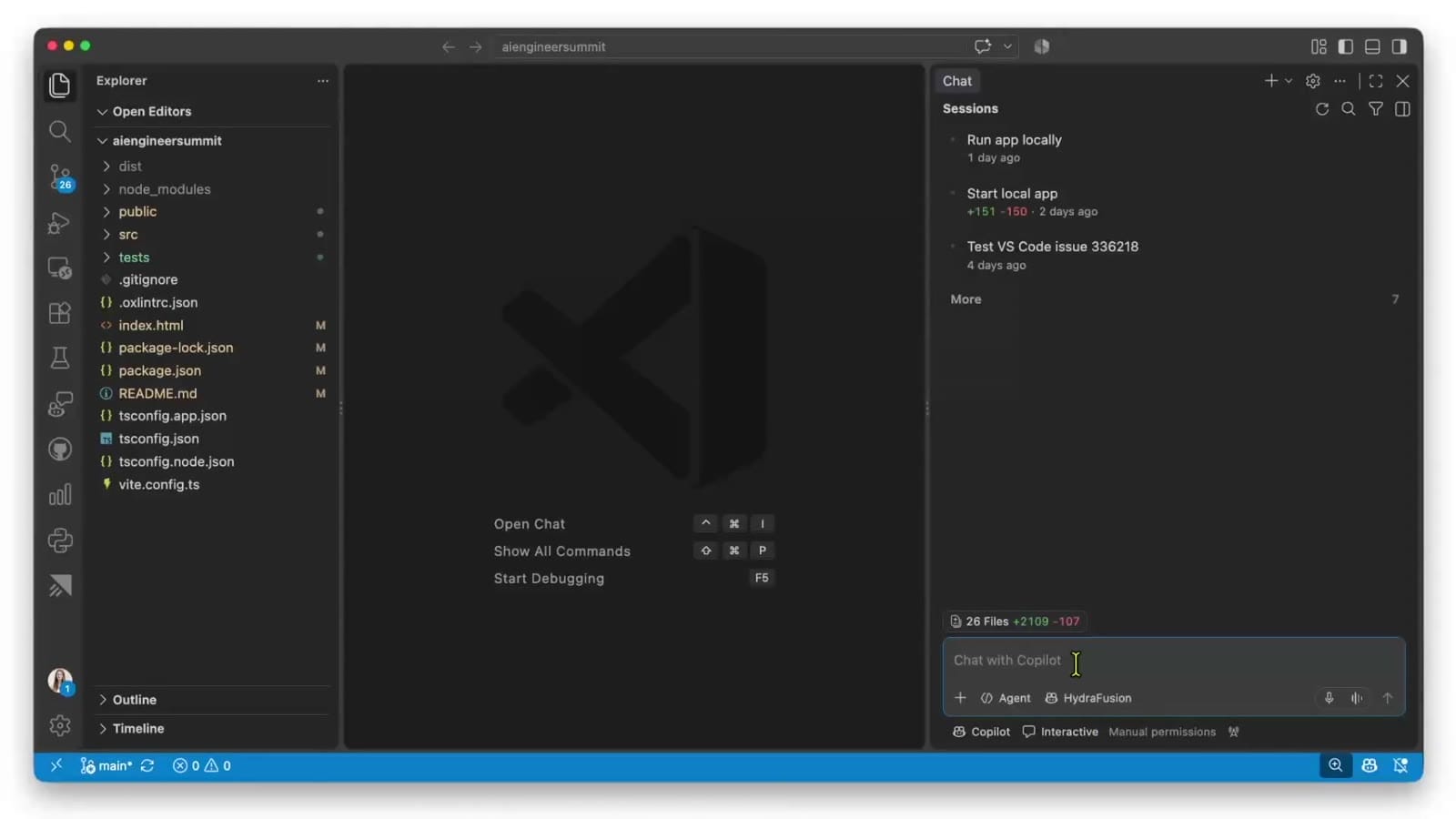Open Manage gear in activity bar

point(59,725)
